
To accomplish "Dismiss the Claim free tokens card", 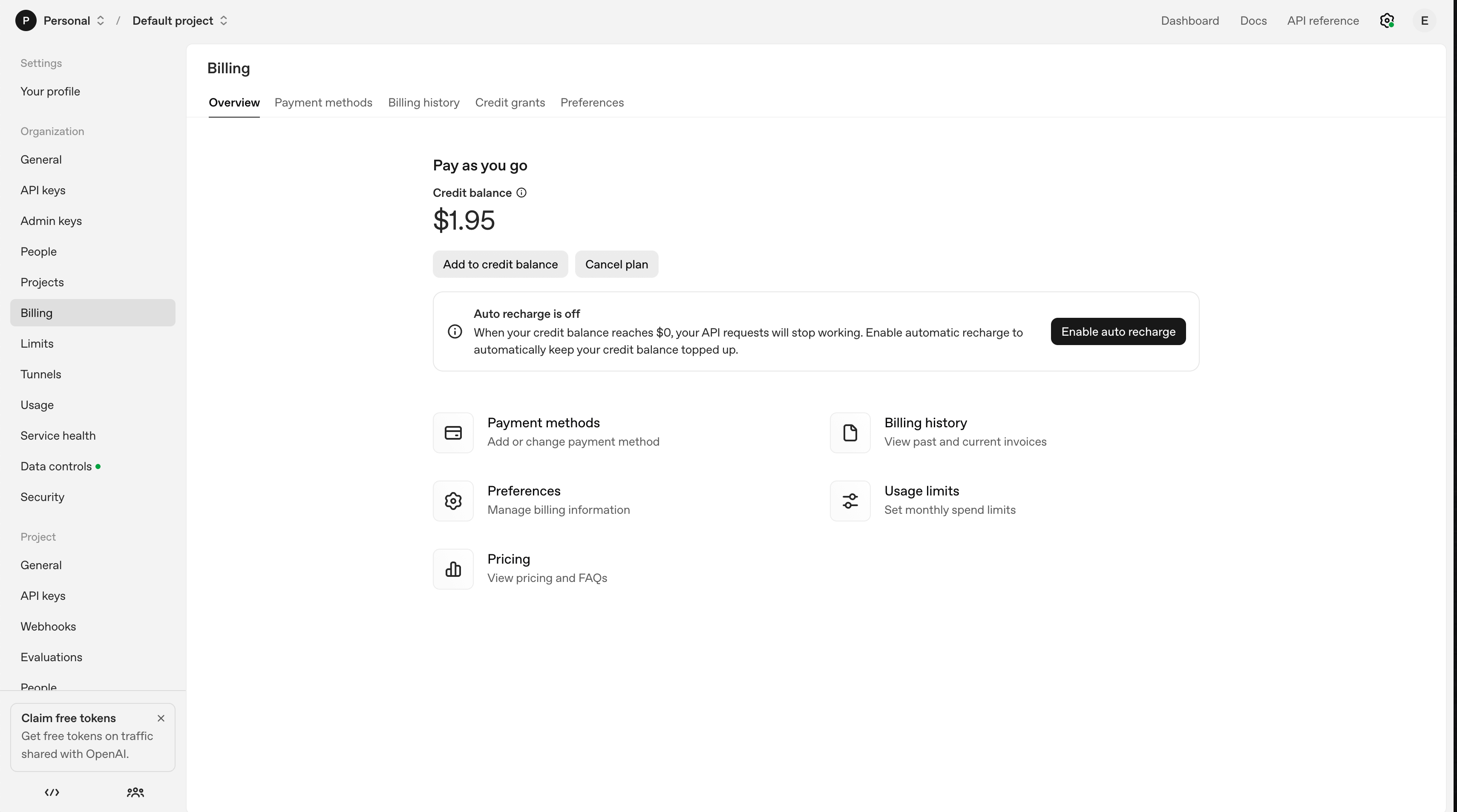I will tap(161, 718).
